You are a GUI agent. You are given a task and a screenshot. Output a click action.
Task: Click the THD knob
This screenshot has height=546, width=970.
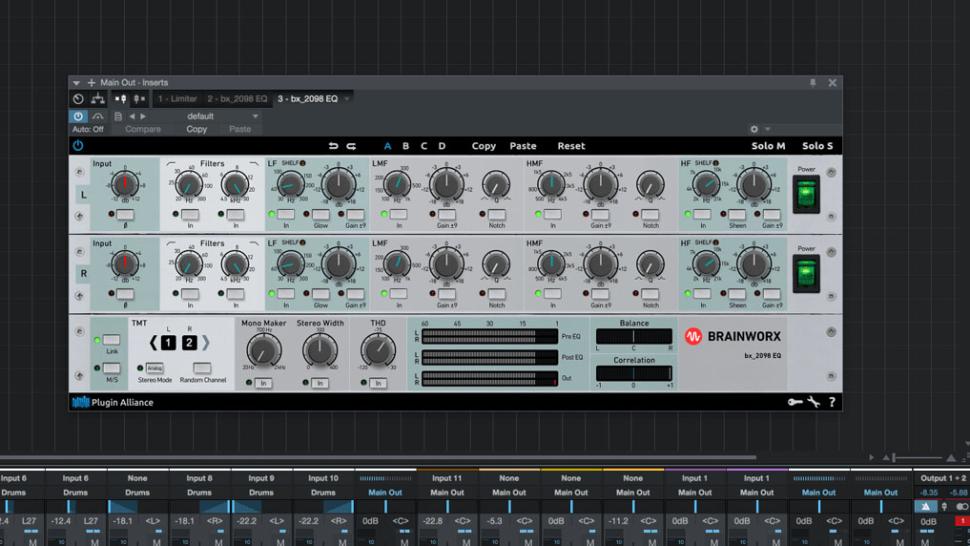click(378, 351)
